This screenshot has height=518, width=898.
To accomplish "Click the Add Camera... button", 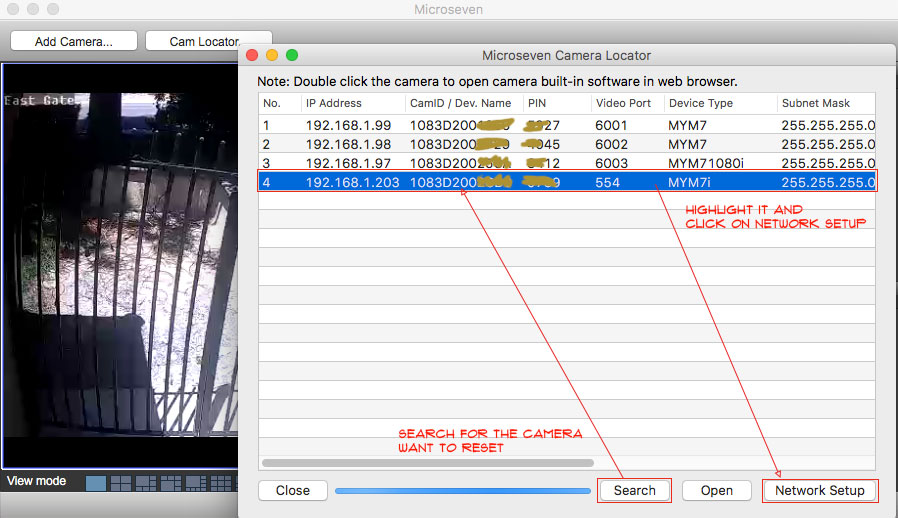I will (x=74, y=41).
